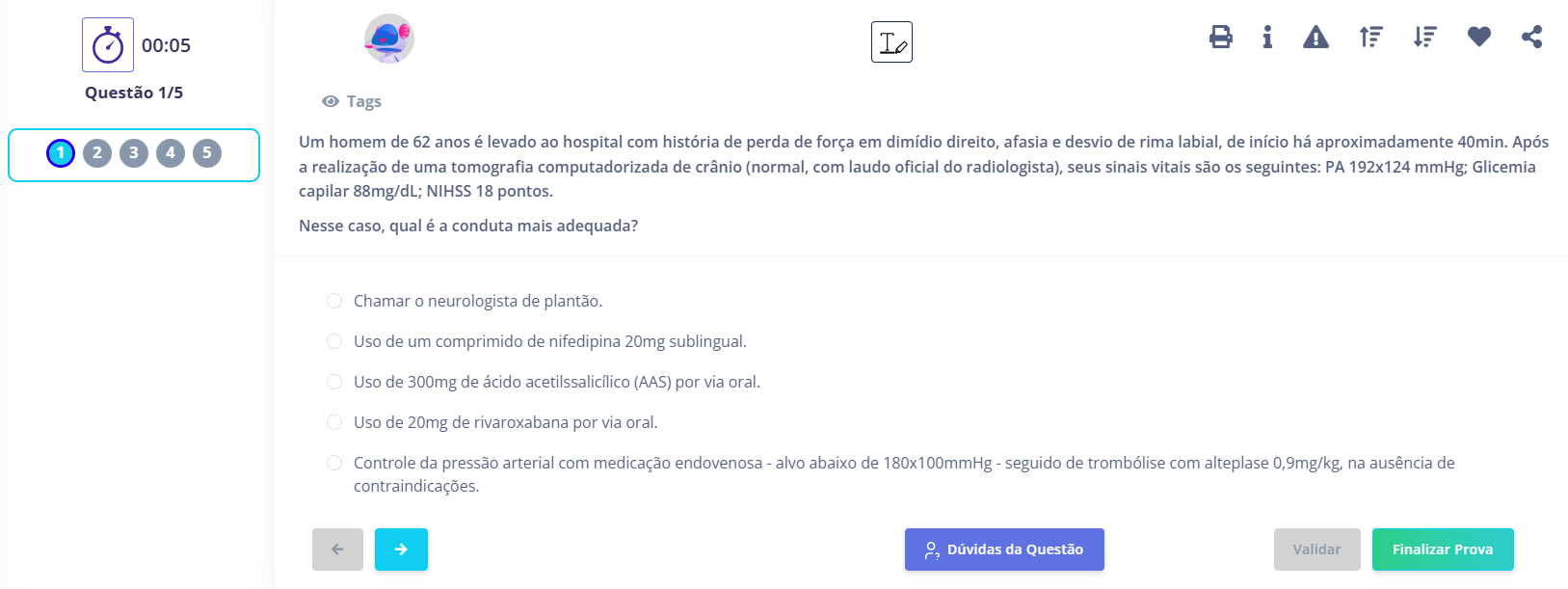Open the question information icon
This screenshot has width=1568, height=589.
[x=1267, y=37]
